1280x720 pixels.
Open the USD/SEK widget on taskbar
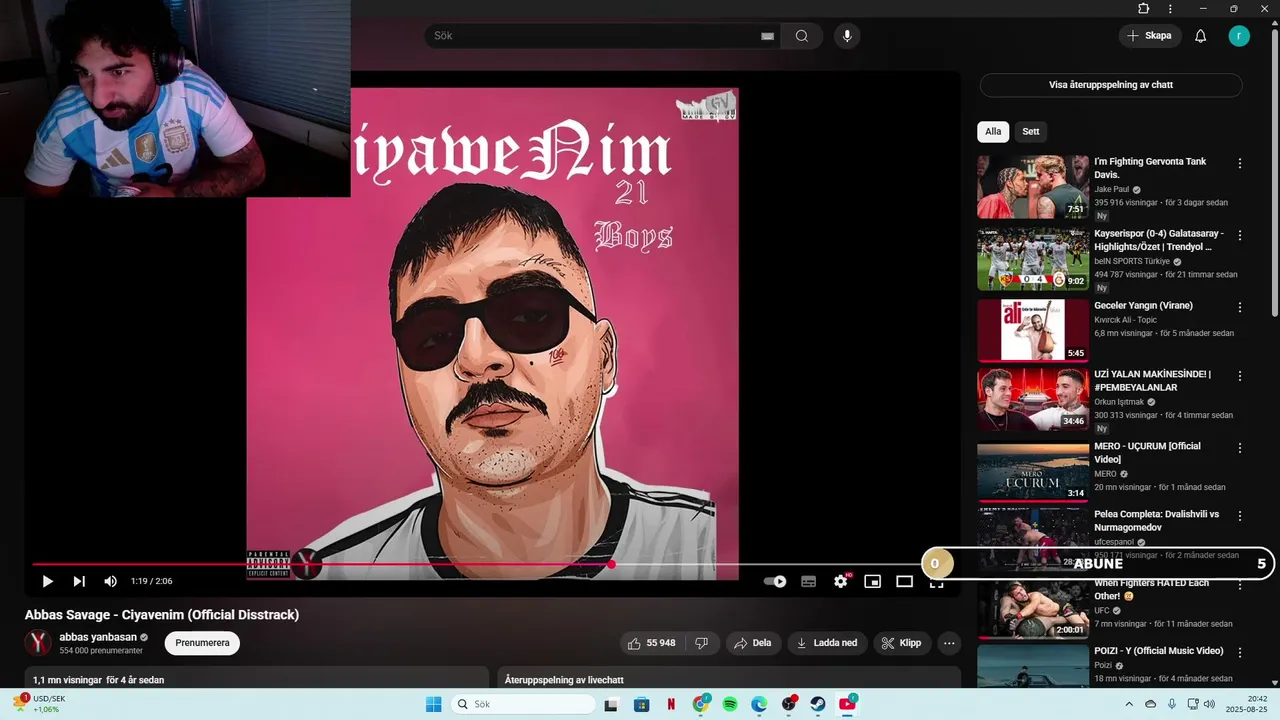pyautogui.click(x=38, y=704)
